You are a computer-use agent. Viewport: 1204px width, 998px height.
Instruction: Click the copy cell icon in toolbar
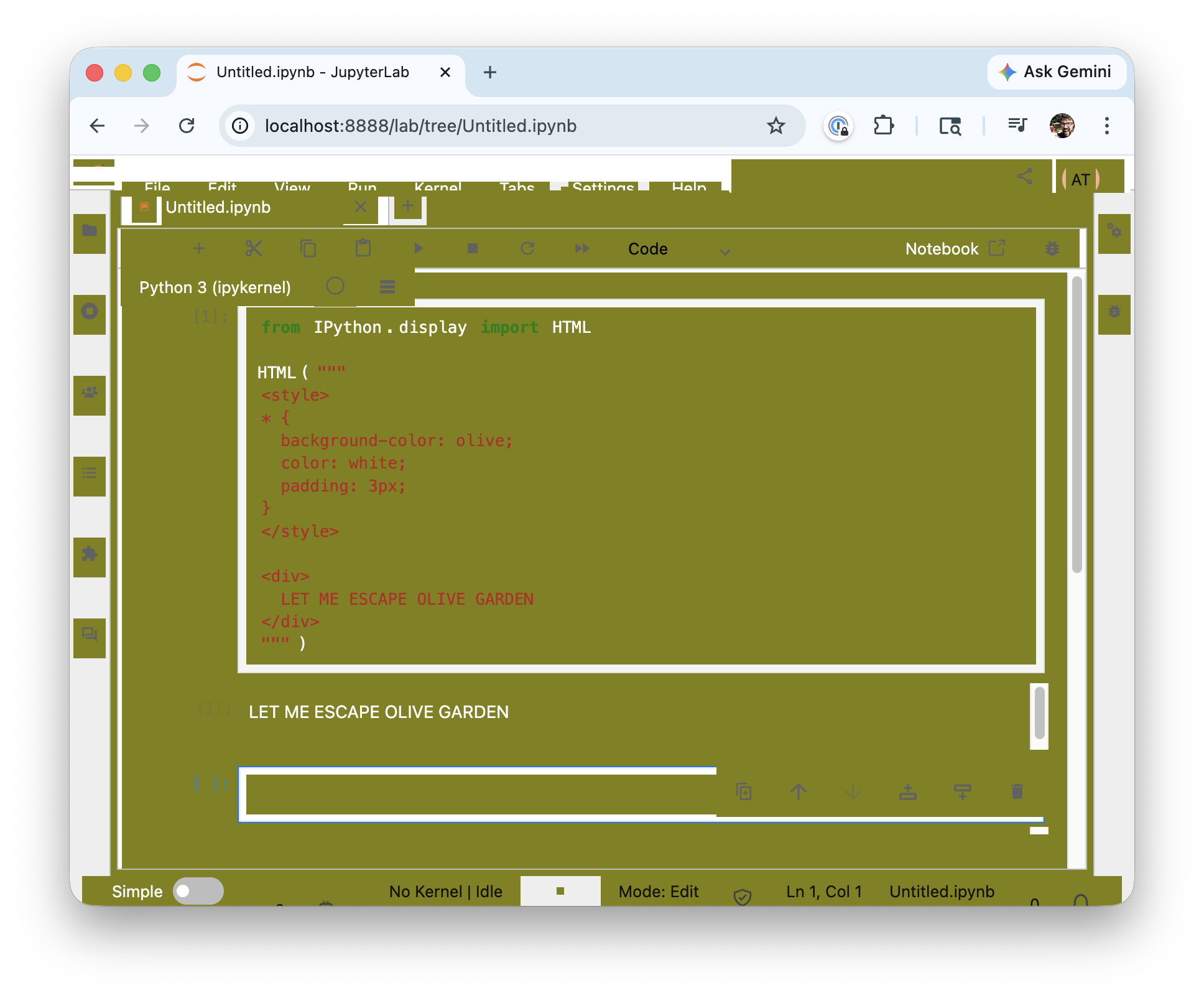point(308,249)
